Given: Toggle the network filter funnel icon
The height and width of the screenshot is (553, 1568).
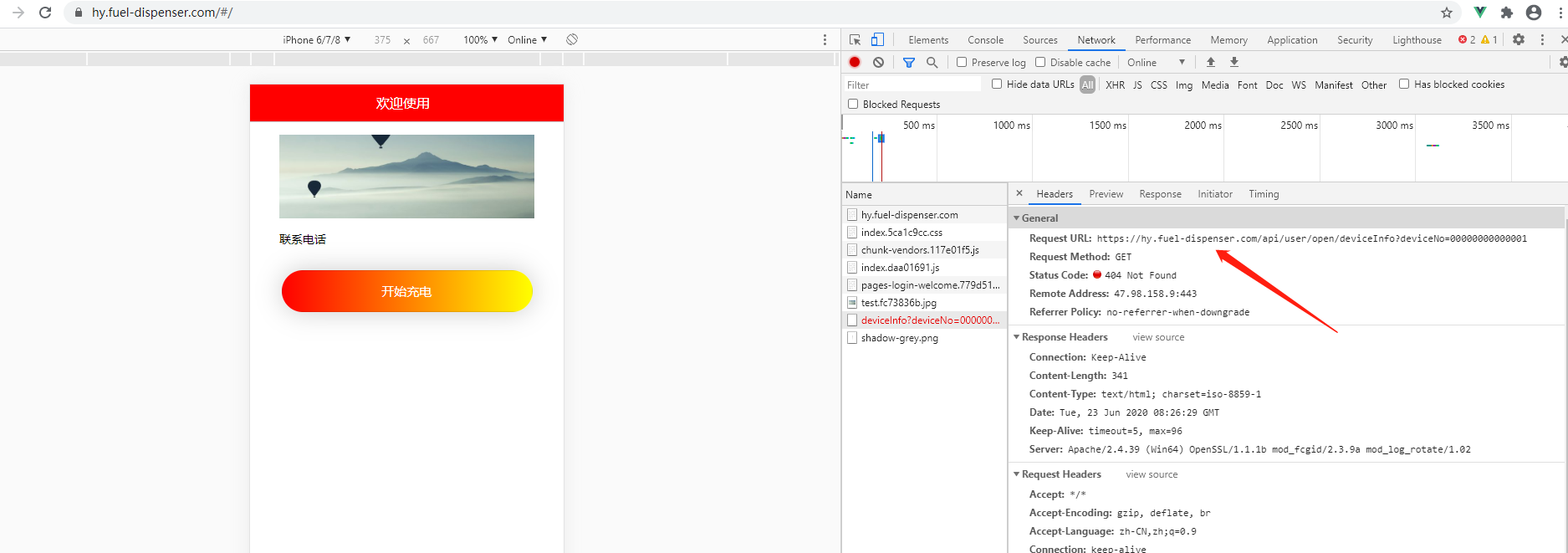Looking at the screenshot, I should coord(909,62).
